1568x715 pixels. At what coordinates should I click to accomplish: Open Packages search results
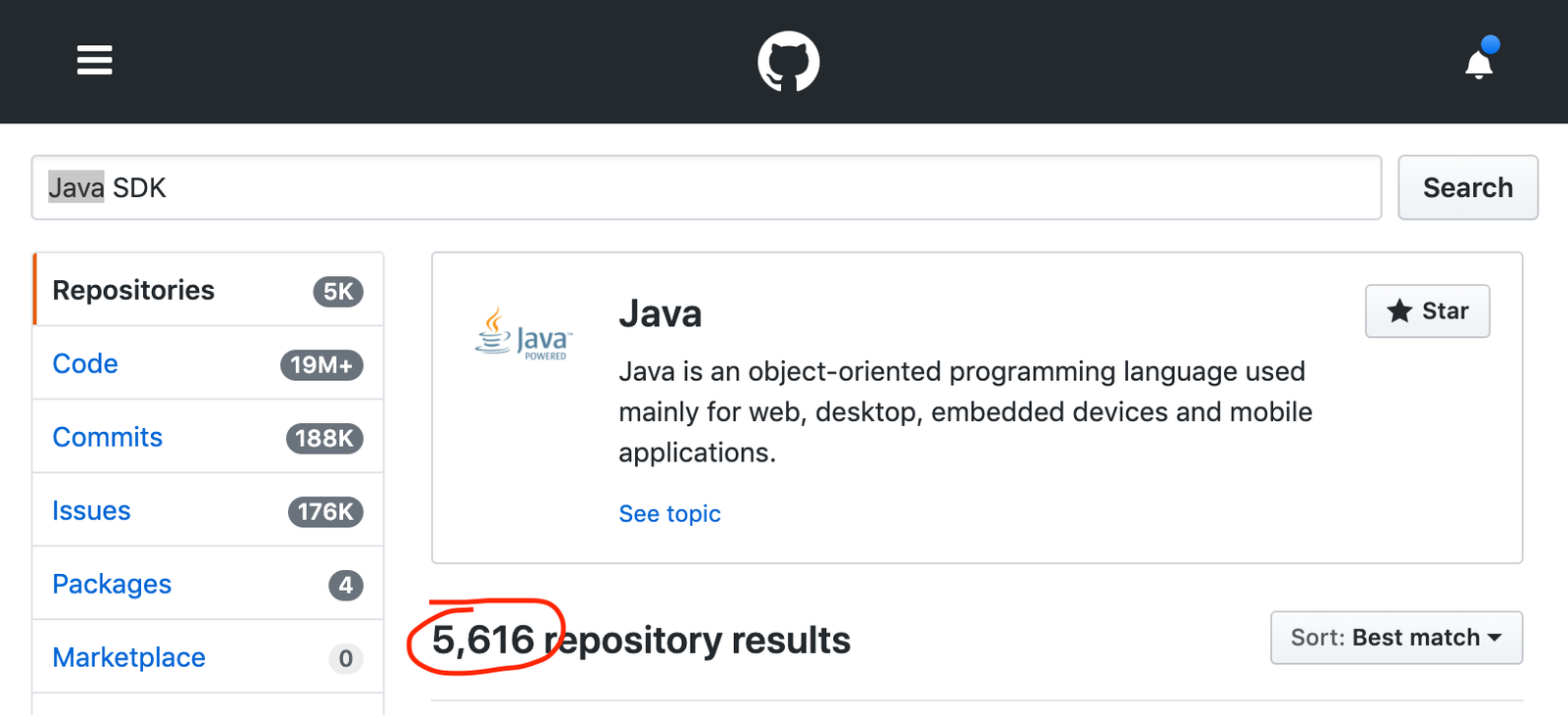tap(112, 585)
